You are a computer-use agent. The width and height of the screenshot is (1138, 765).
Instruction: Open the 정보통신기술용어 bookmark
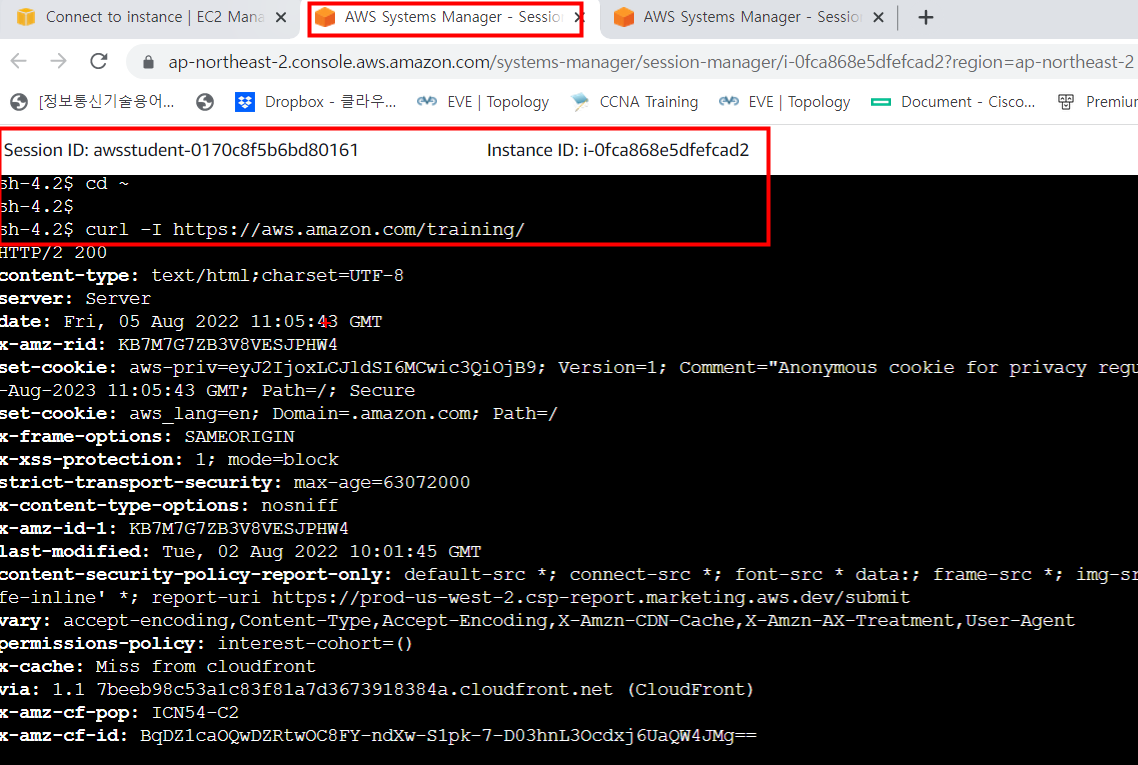92,102
